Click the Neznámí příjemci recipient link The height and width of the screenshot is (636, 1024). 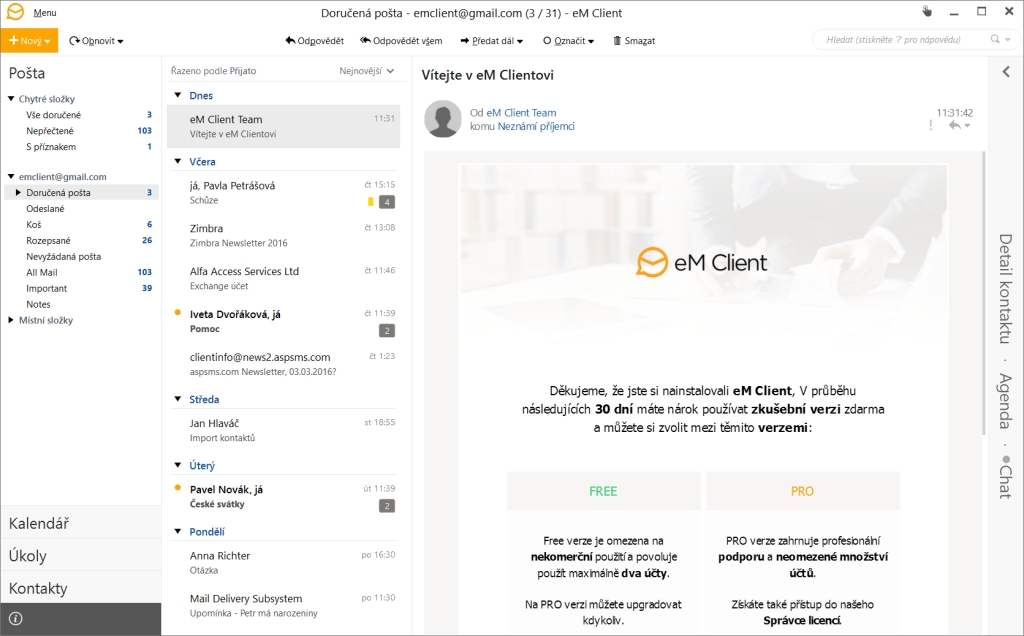tap(536, 127)
